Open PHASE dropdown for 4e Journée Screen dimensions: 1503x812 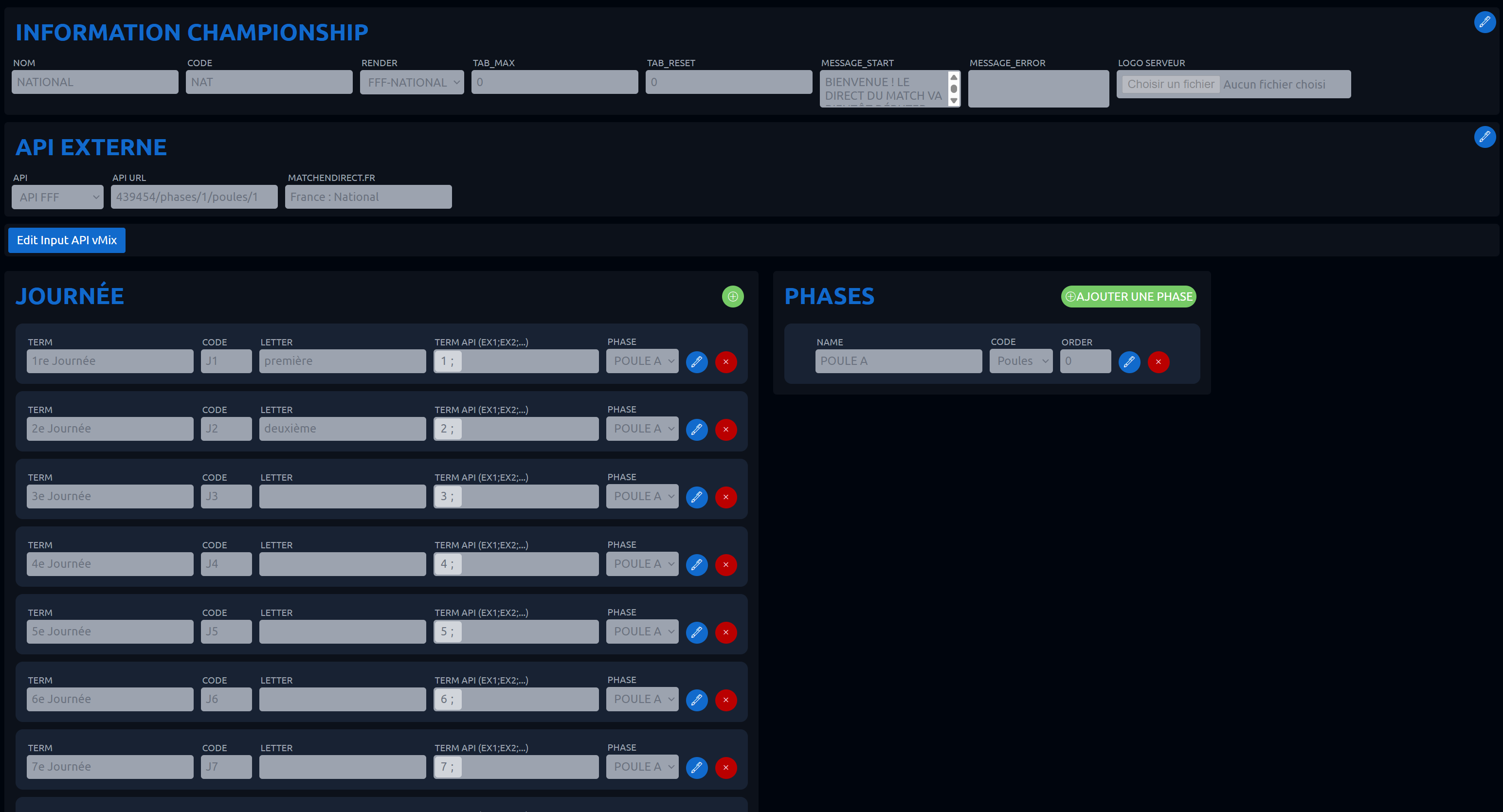pyautogui.click(x=642, y=564)
